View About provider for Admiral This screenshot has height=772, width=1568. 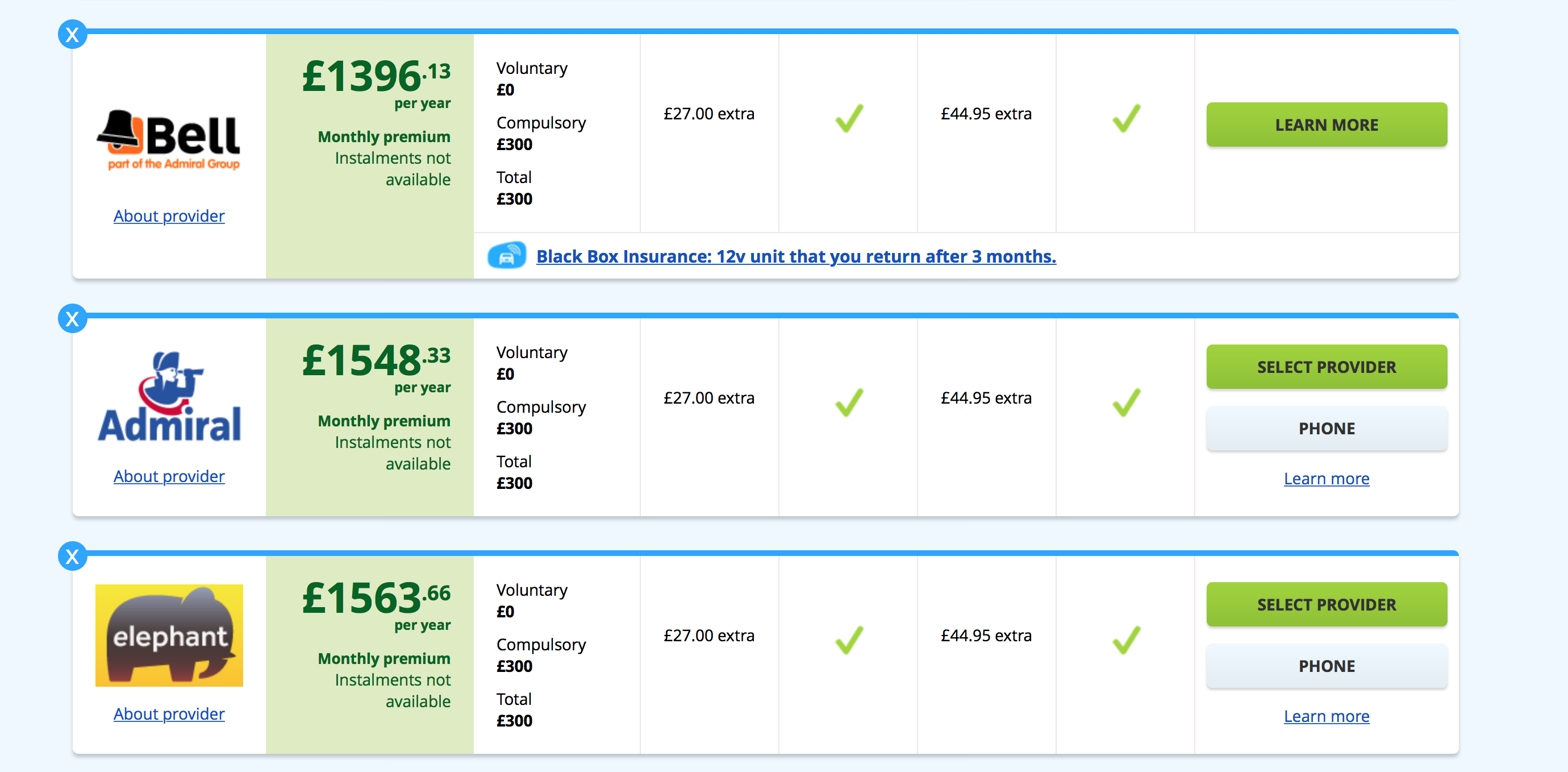pos(169,476)
